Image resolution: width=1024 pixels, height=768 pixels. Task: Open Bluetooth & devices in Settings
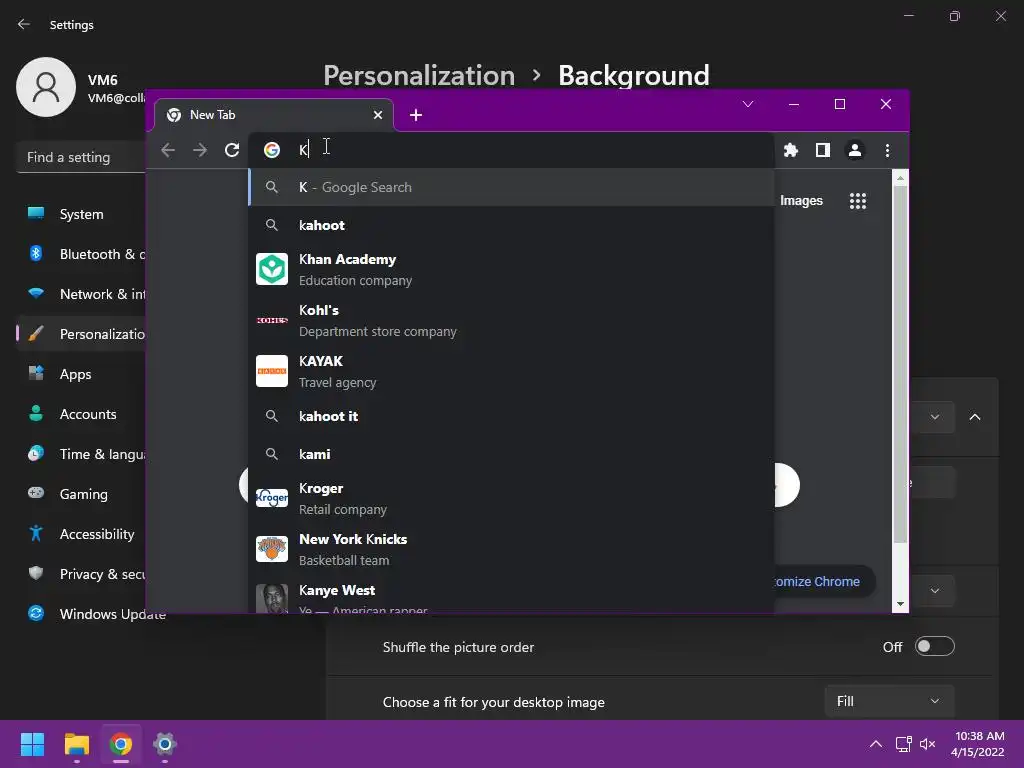pos(82,254)
